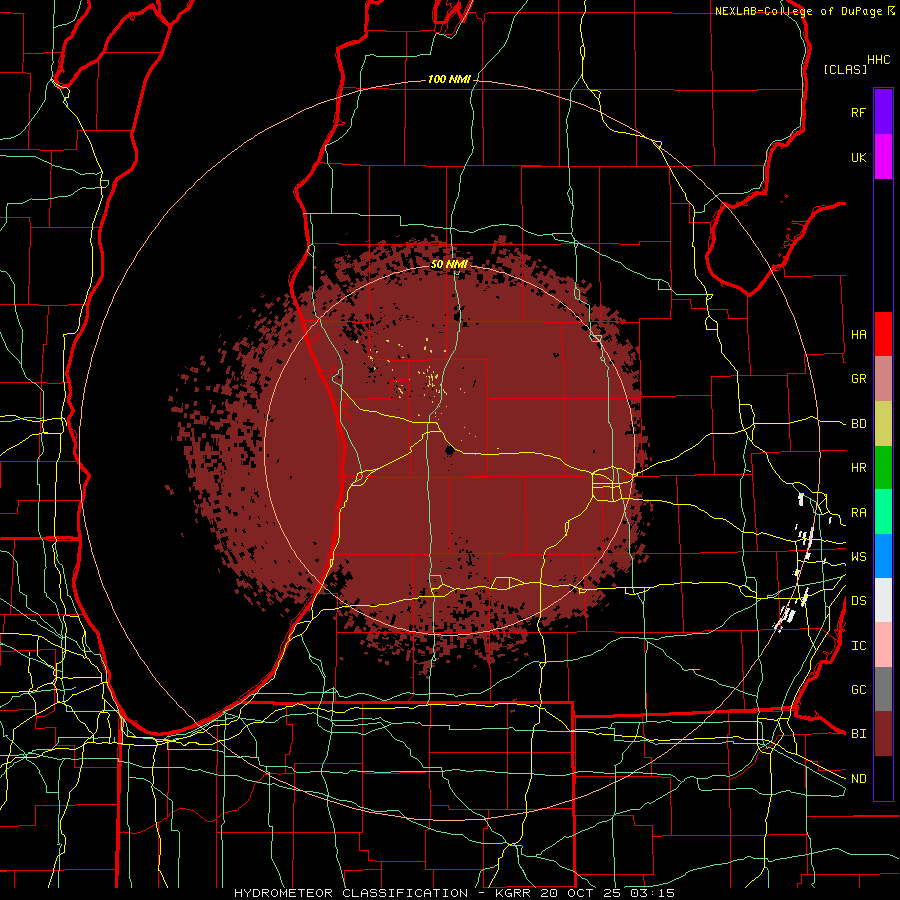Select the olive-yellow BD legend swatch
This screenshot has height=900, width=900.
tap(883, 423)
